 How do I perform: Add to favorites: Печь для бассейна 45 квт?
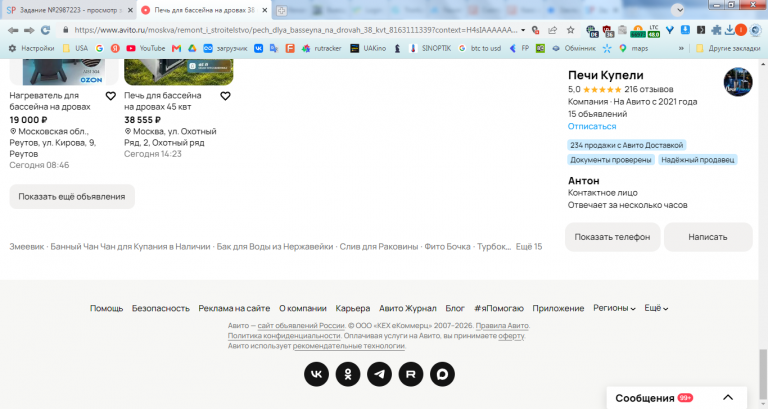(225, 96)
